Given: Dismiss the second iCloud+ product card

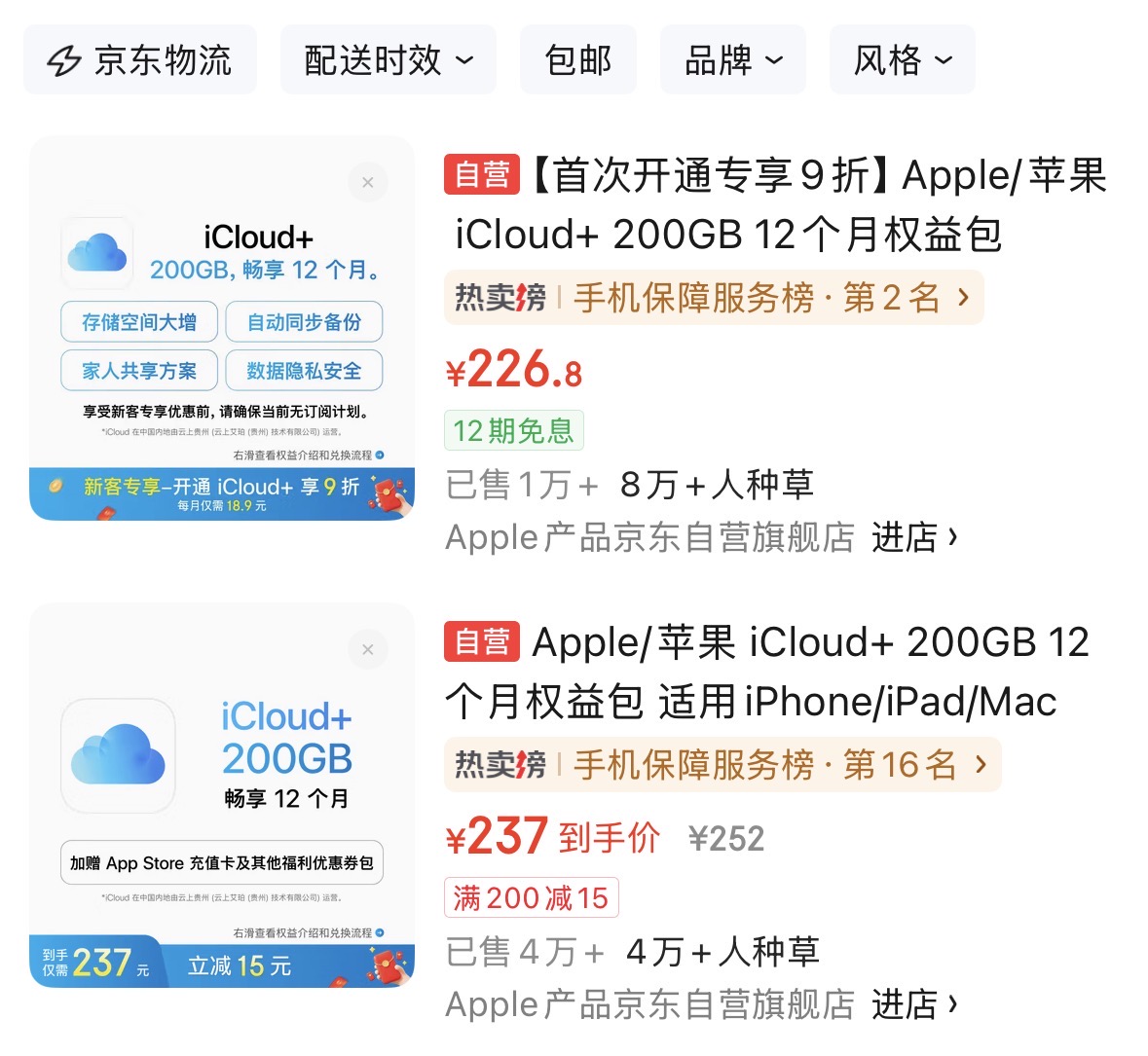Looking at the screenshot, I should [x=368, y=649].
